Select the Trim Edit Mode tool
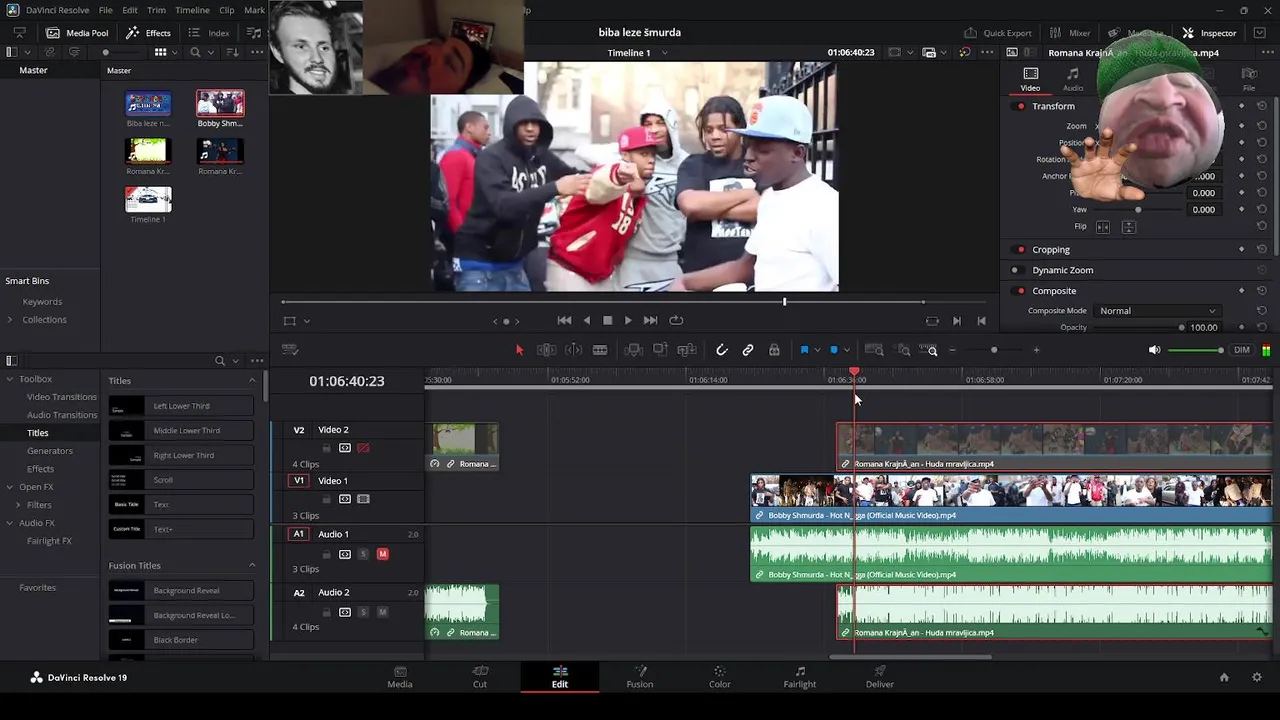 pos(546,350)
